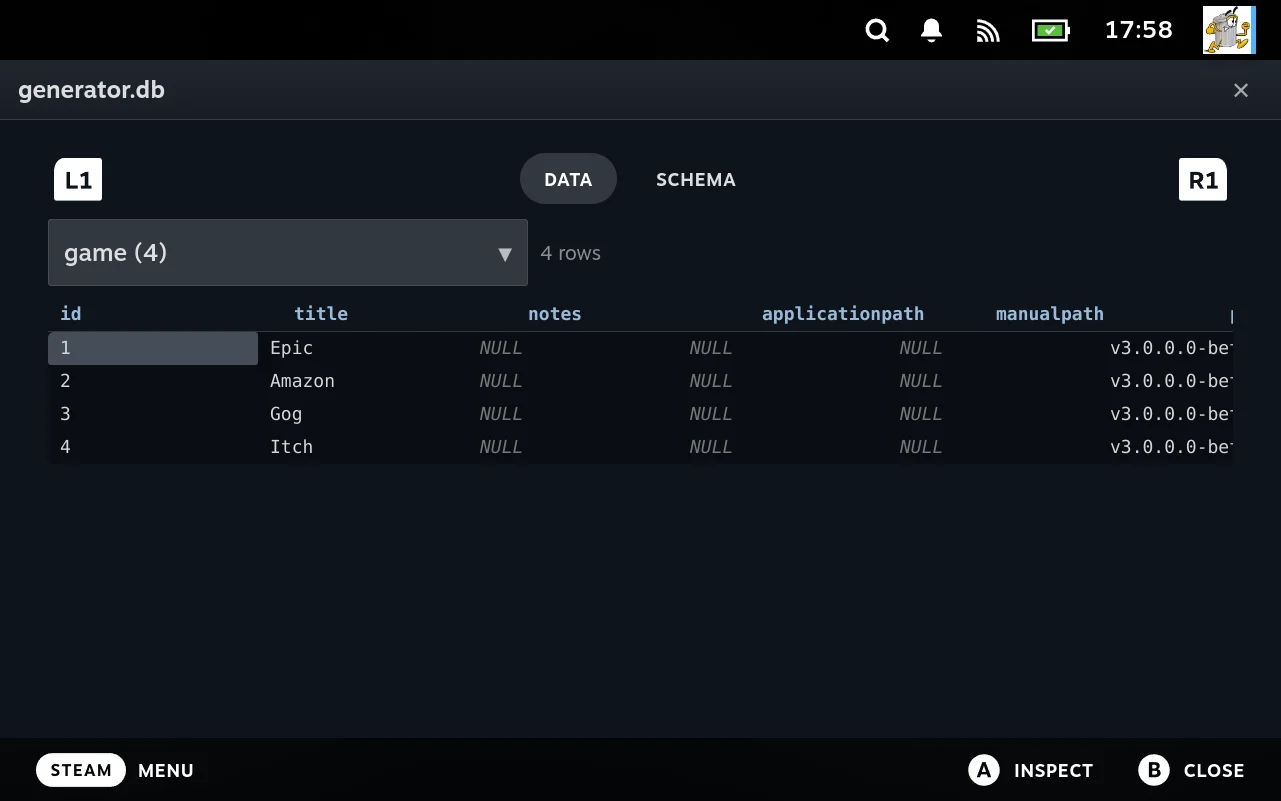Select the id cell with value 2
1281x801 pixels.
[x=153, y=381]
